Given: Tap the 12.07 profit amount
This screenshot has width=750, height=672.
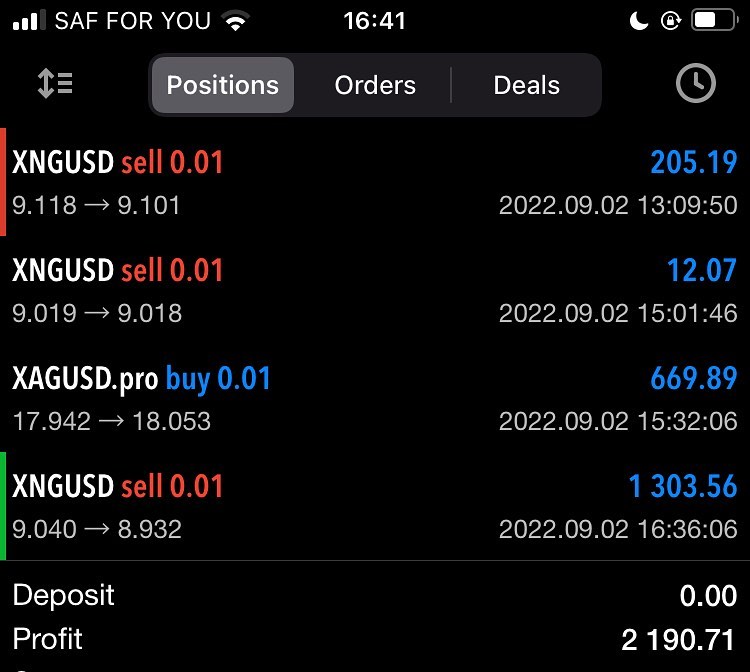Looking at the screenshot, I should point(702,271).
